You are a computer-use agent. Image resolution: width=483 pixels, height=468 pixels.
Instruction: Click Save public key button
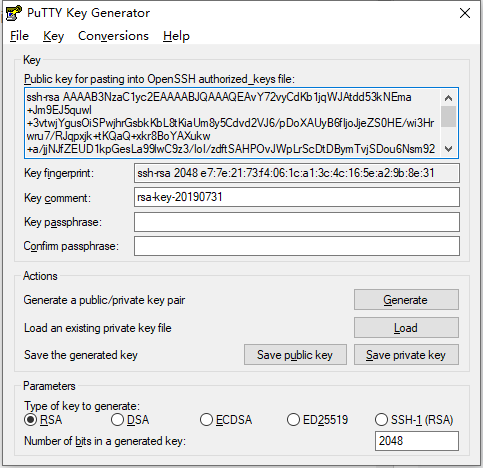[x=295, y=355]
